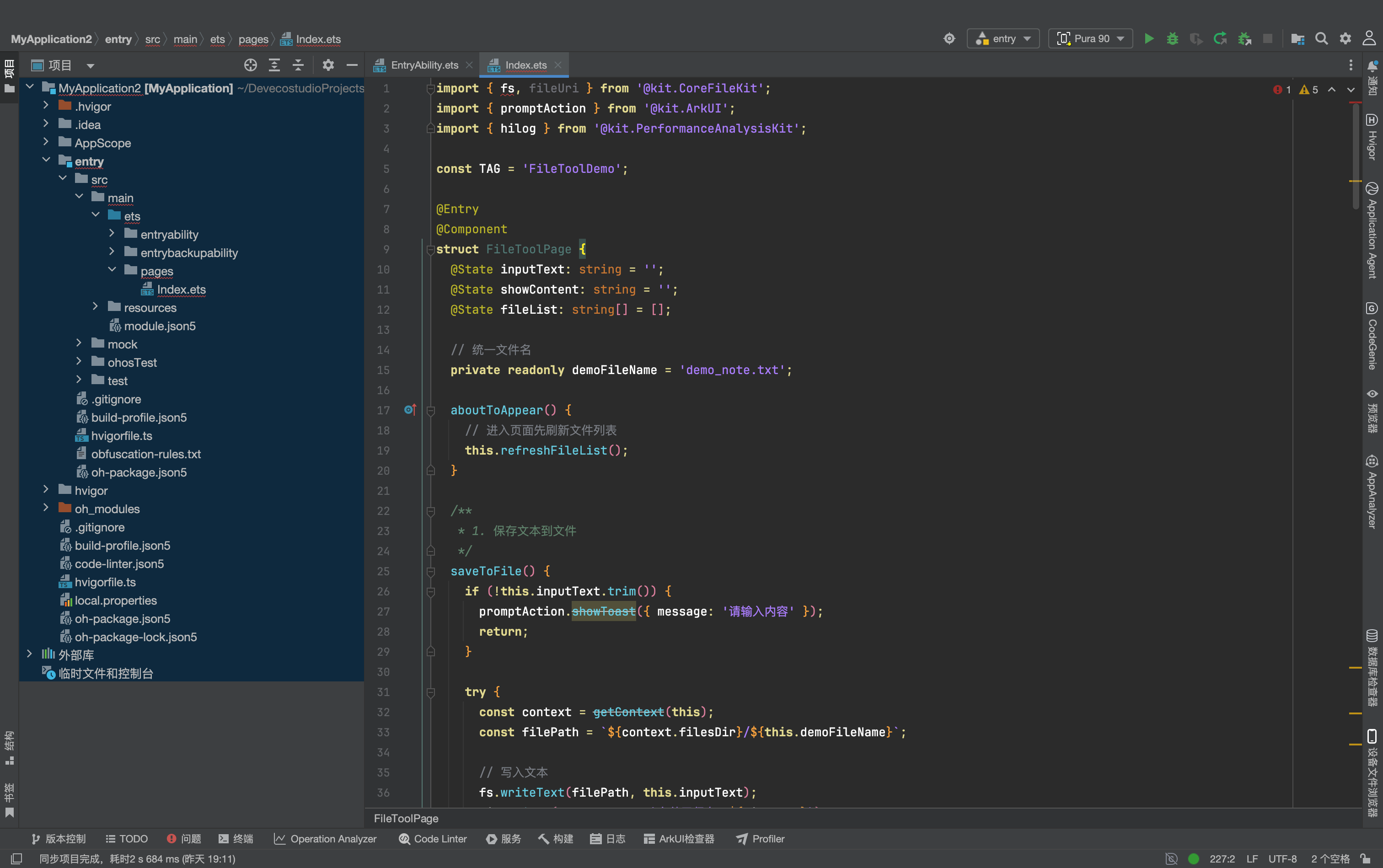Open the CodeGenie side panel
This screenshot has height=868, width=1383.
click(1372, 337)
